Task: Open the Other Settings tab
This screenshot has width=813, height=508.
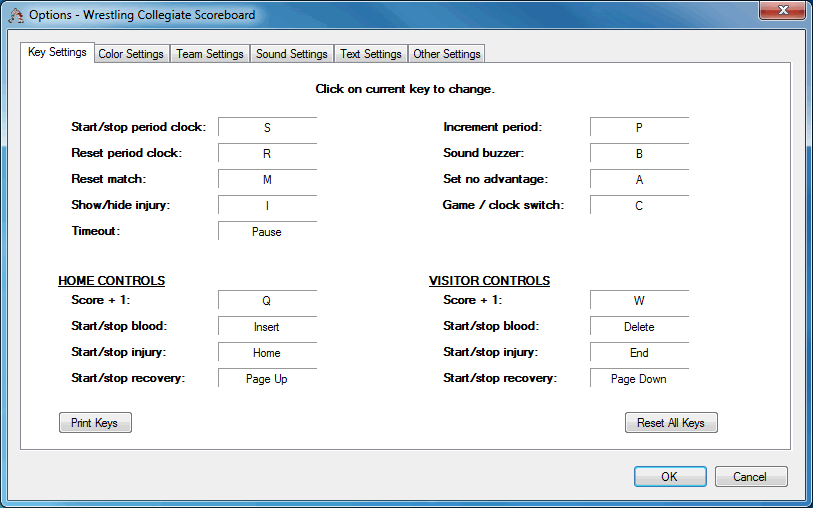Action: tap(446, 54)
